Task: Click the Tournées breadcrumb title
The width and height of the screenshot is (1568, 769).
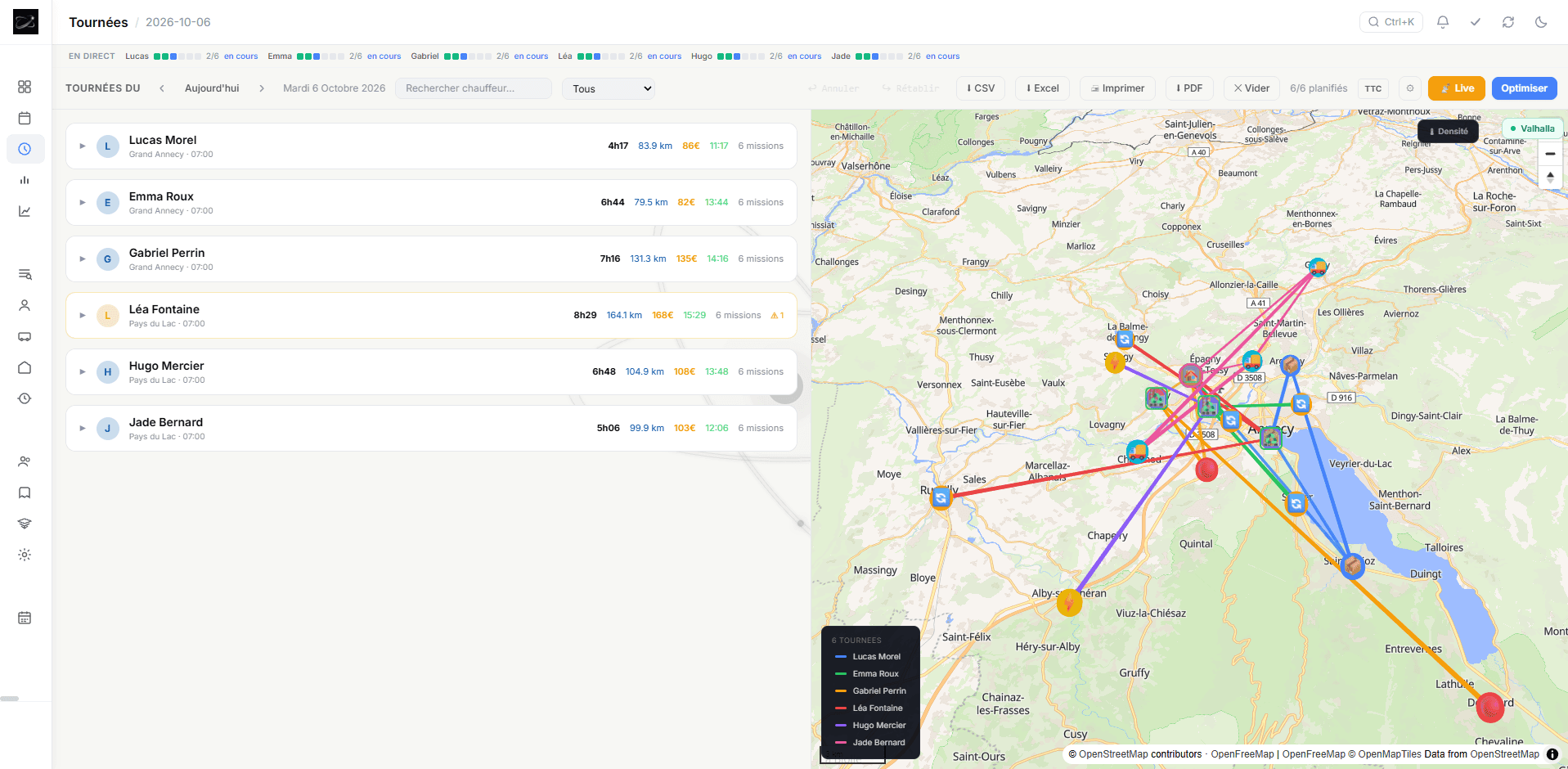Action: tap(98, 22)
